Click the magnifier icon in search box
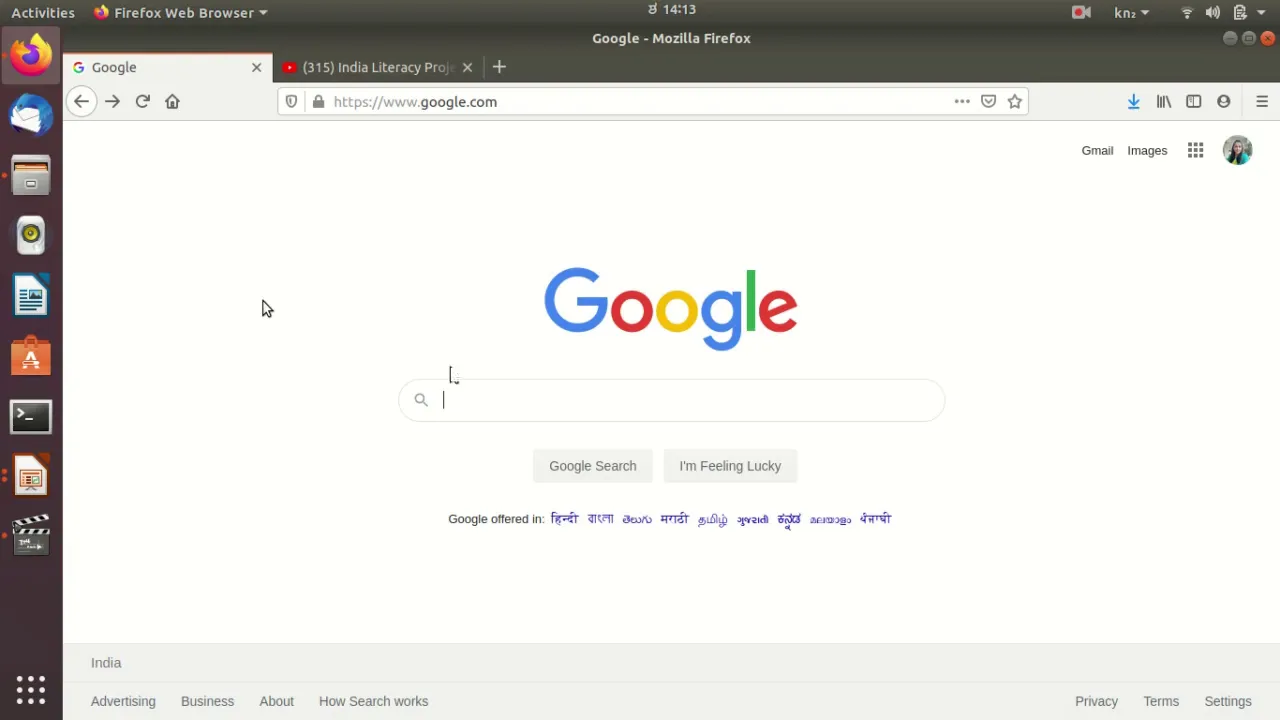This screenshot has height=720, width=1280. (421, 400)
